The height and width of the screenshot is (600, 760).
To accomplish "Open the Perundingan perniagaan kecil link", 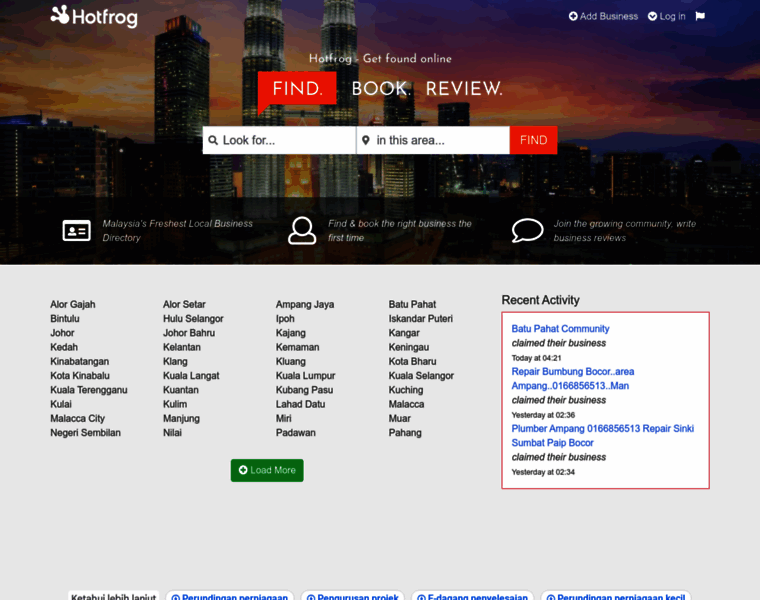I will (x=616, y=597).
